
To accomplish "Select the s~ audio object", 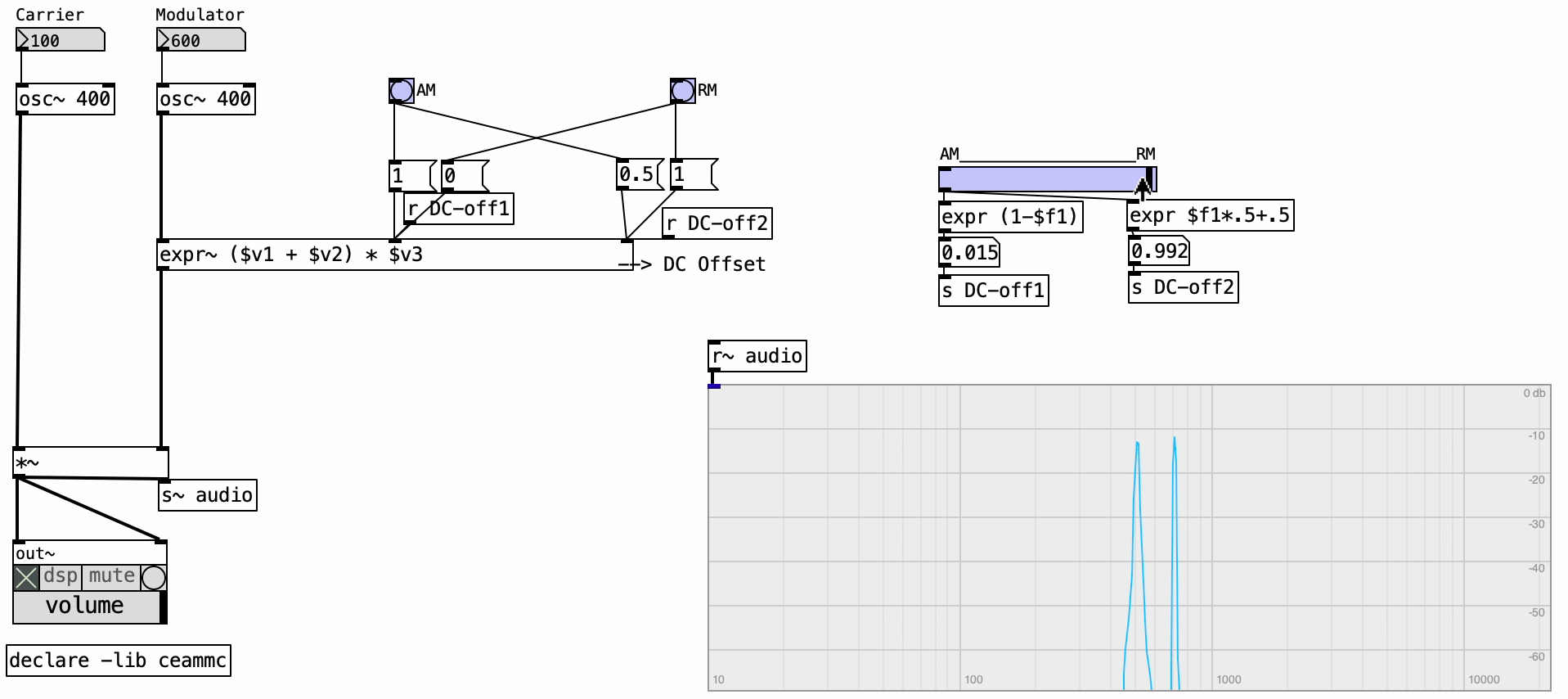I will [x=208, y=495].
